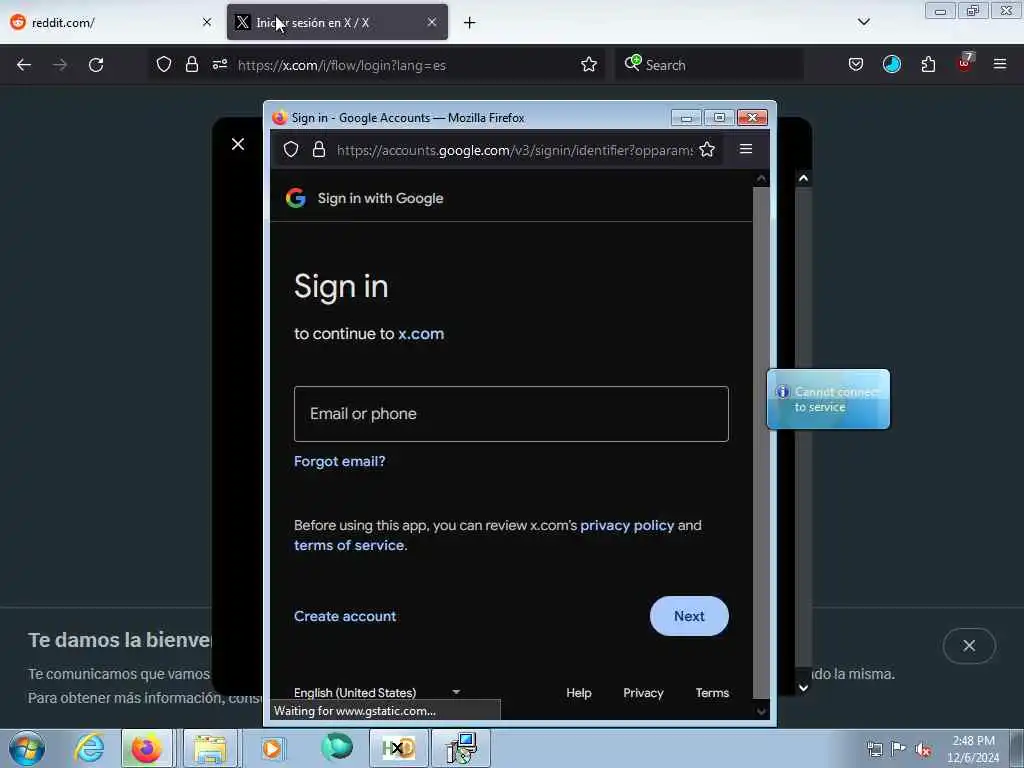Click Firefox taskbar icon
The image size is (1024, 768).
click(147, 748)
